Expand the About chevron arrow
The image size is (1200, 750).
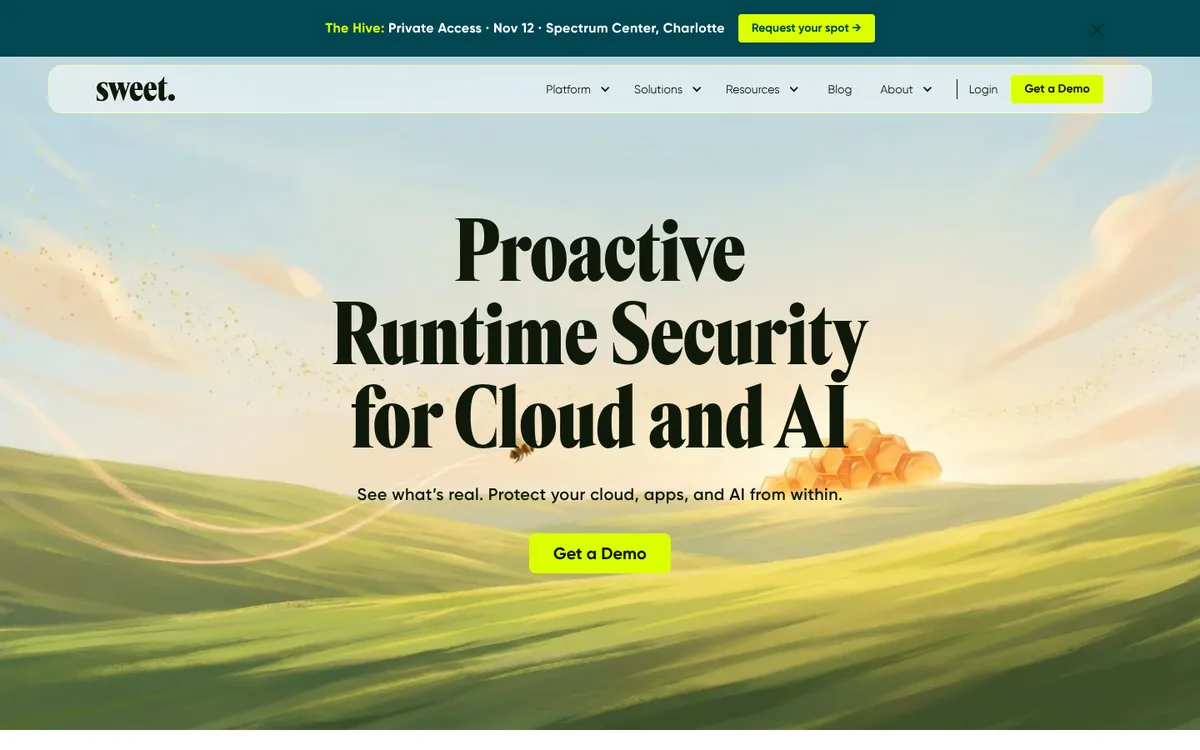[x=928, y=89]
